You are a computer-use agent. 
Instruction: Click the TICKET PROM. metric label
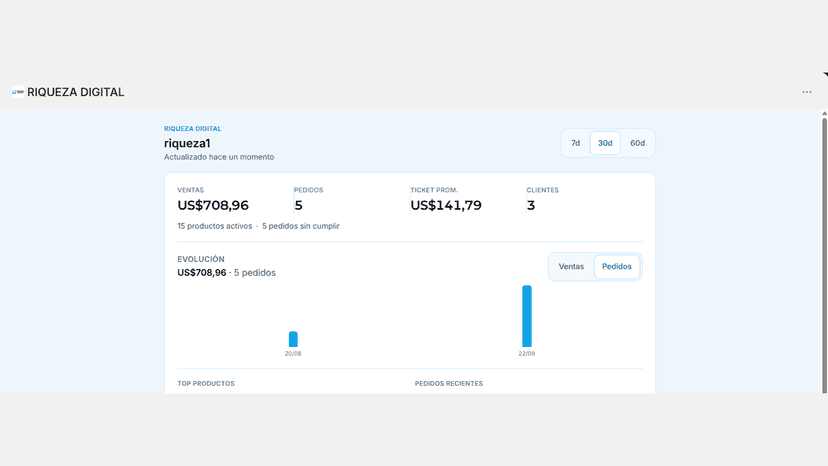[434, 190]
